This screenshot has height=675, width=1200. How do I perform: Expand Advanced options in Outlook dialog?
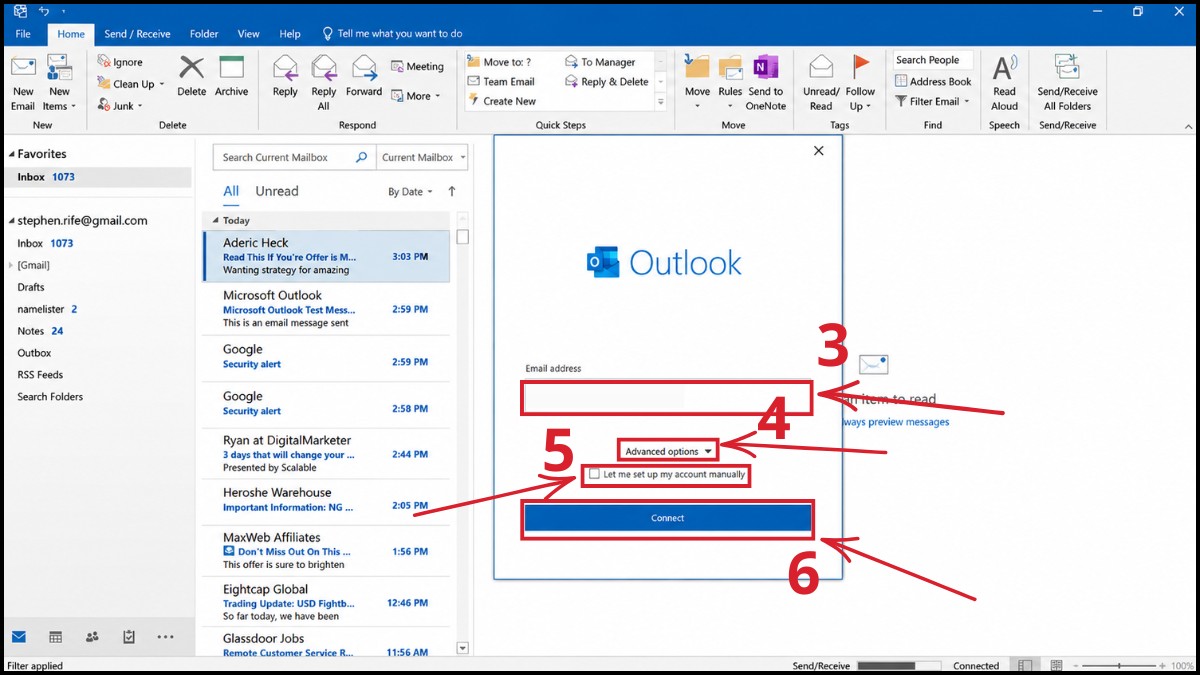668,451
